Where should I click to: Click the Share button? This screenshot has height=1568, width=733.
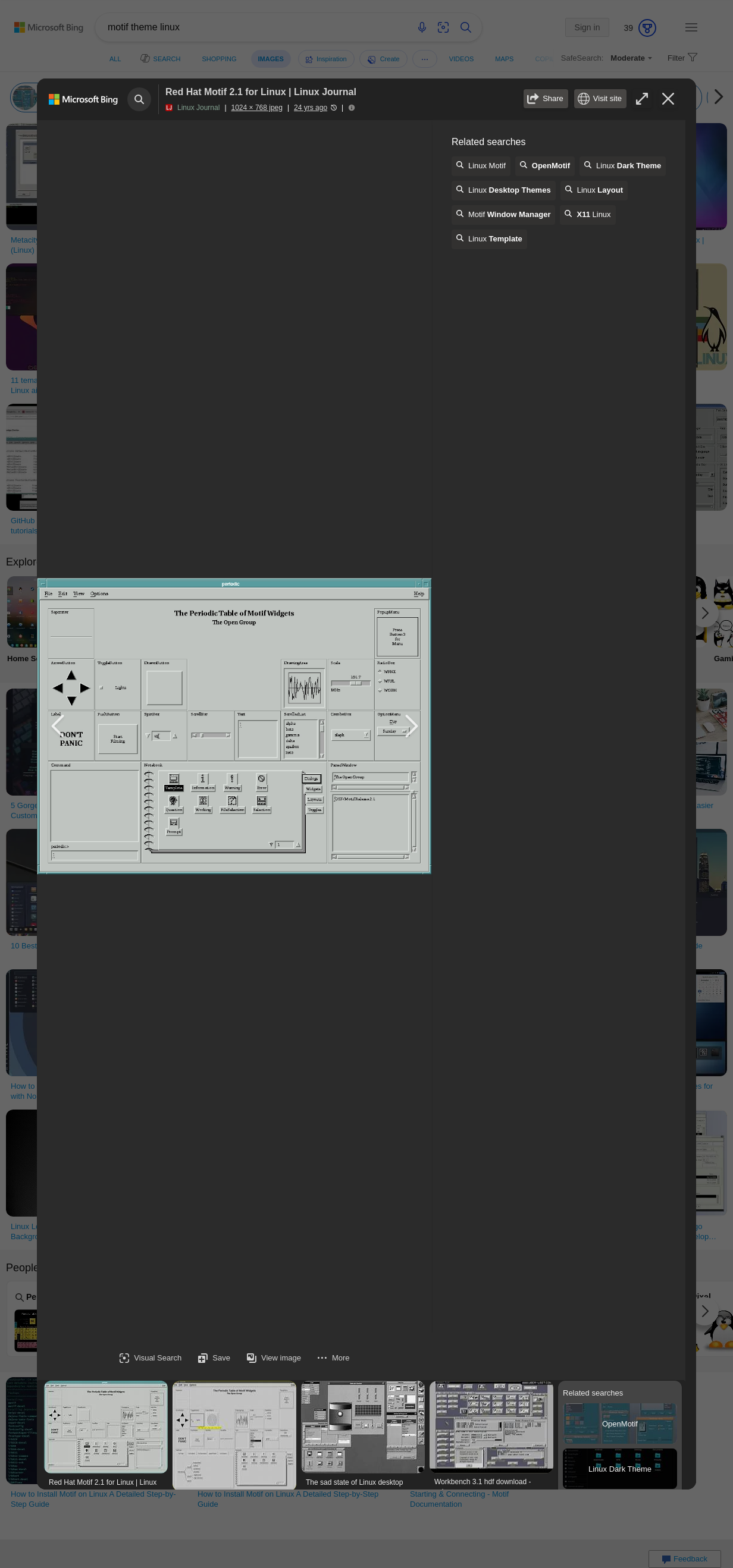[x=546, y=99]
